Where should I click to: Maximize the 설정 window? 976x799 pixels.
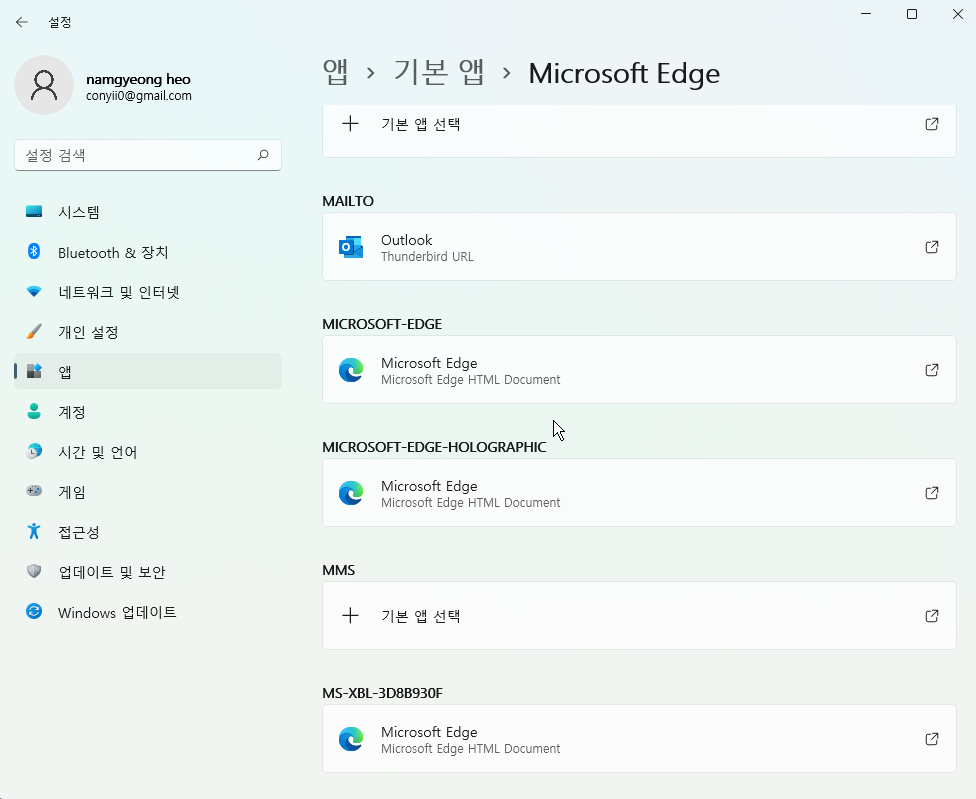coord(912,14)
